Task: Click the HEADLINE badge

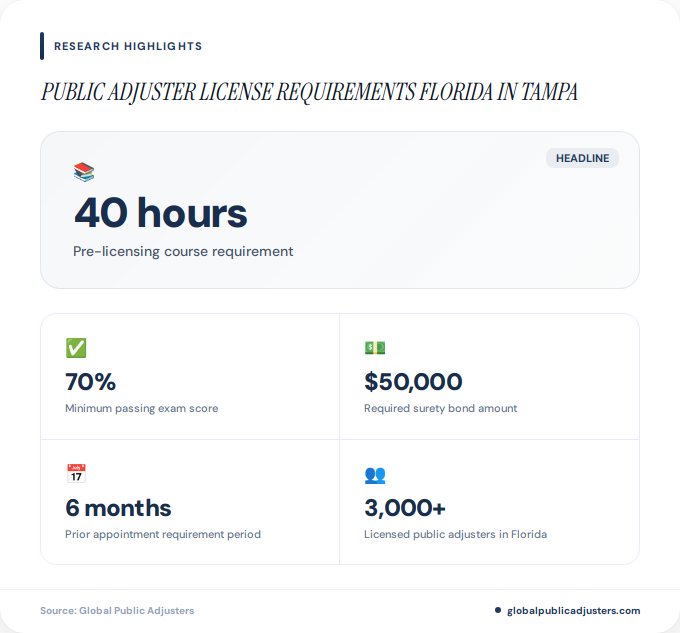Action: coord(582,158)
